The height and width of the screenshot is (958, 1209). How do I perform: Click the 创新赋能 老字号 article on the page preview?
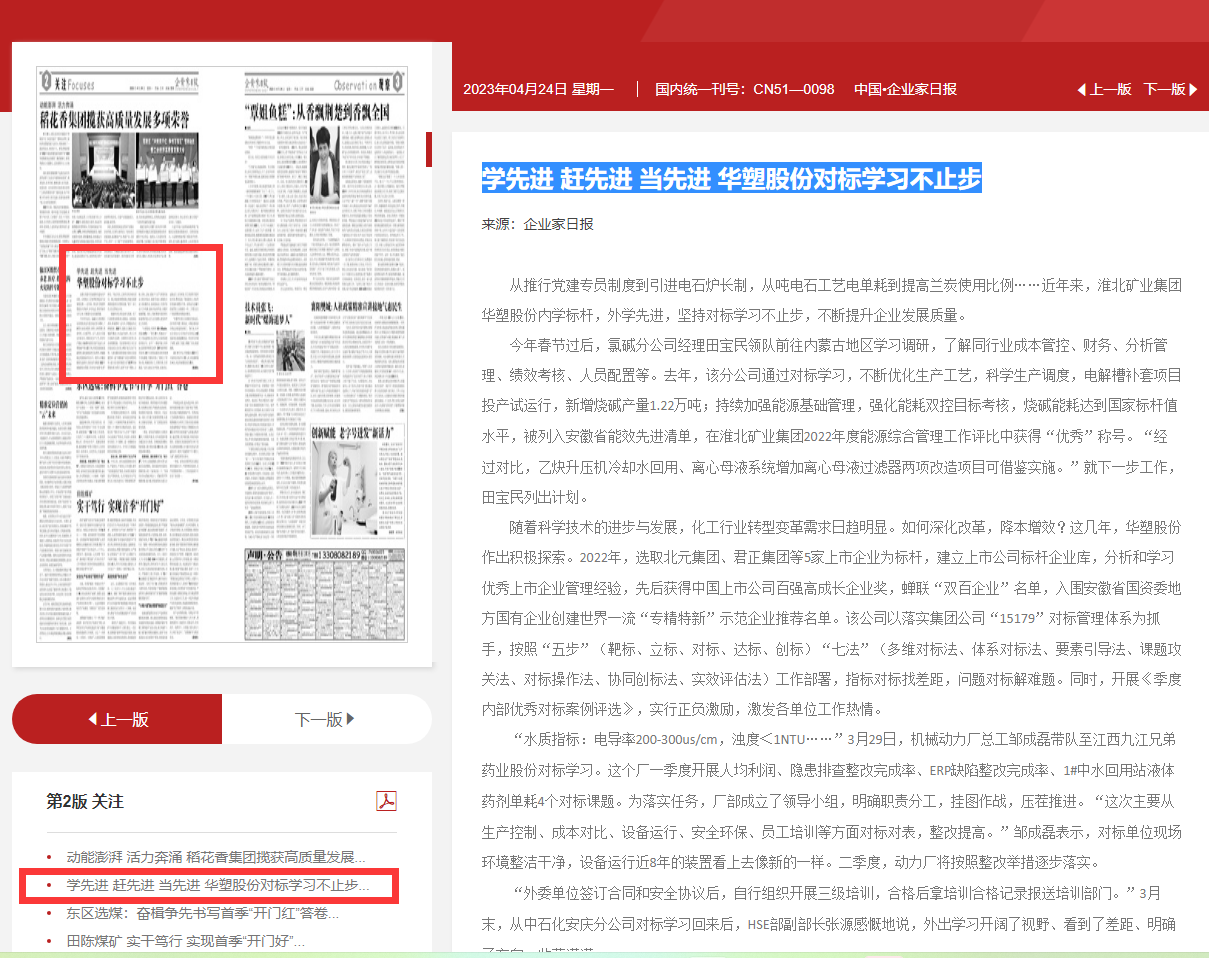coord(351,433)
